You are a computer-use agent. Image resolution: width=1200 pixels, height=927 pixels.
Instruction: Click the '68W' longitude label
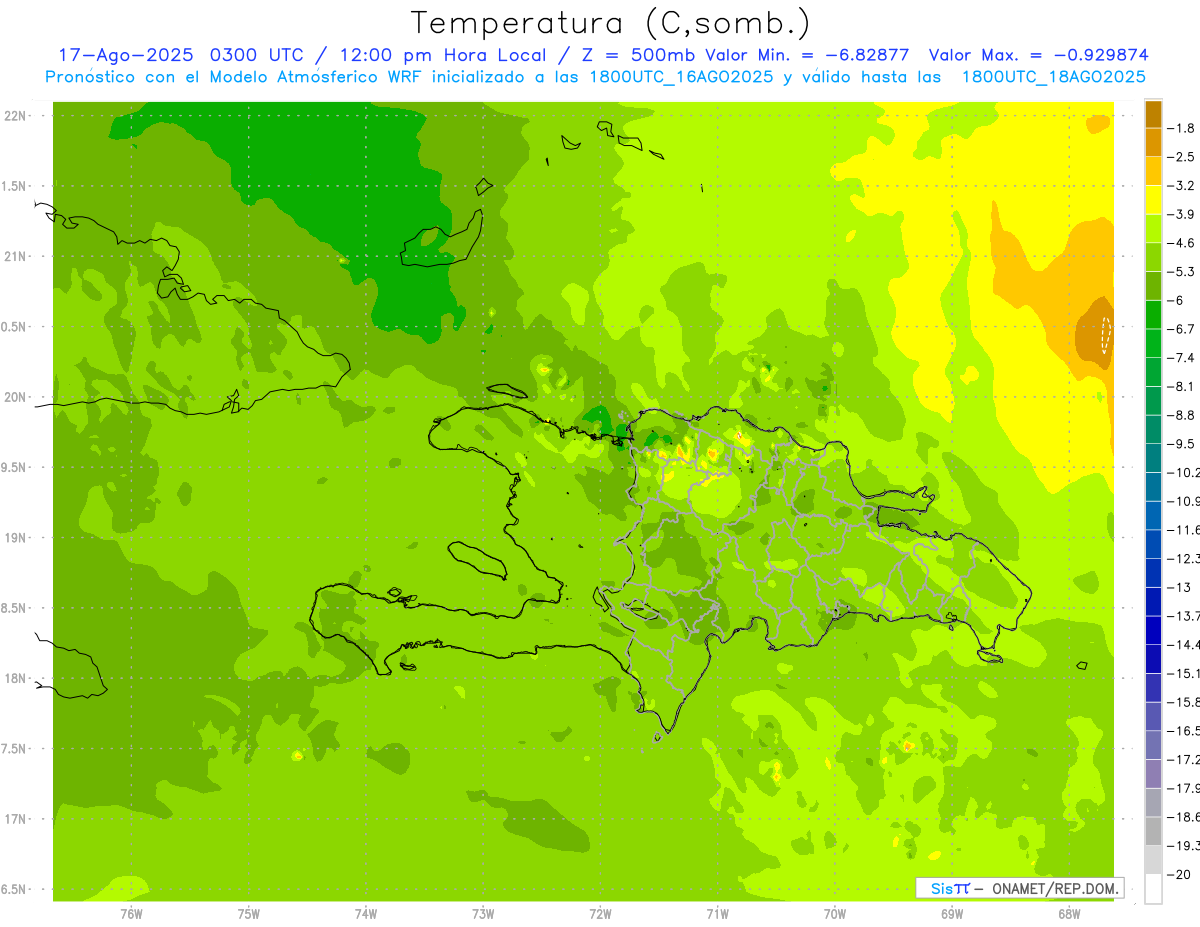point(1069,914)
